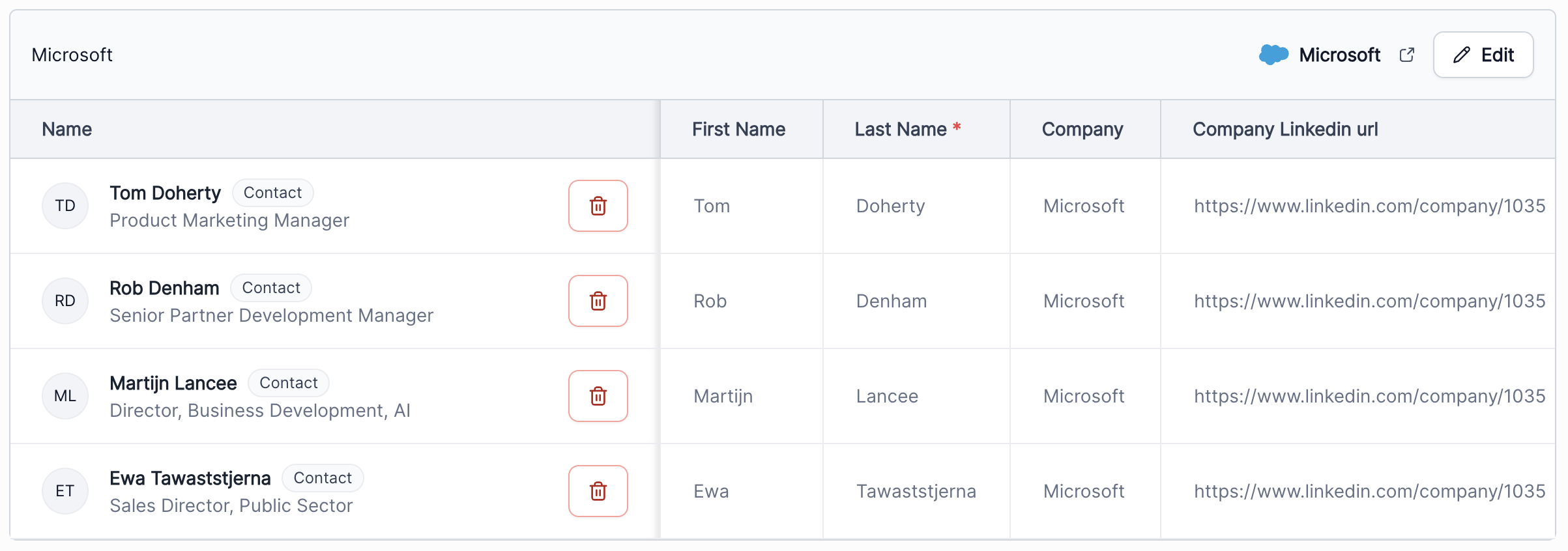Open Microsoft external link icon

(1406, 55)
